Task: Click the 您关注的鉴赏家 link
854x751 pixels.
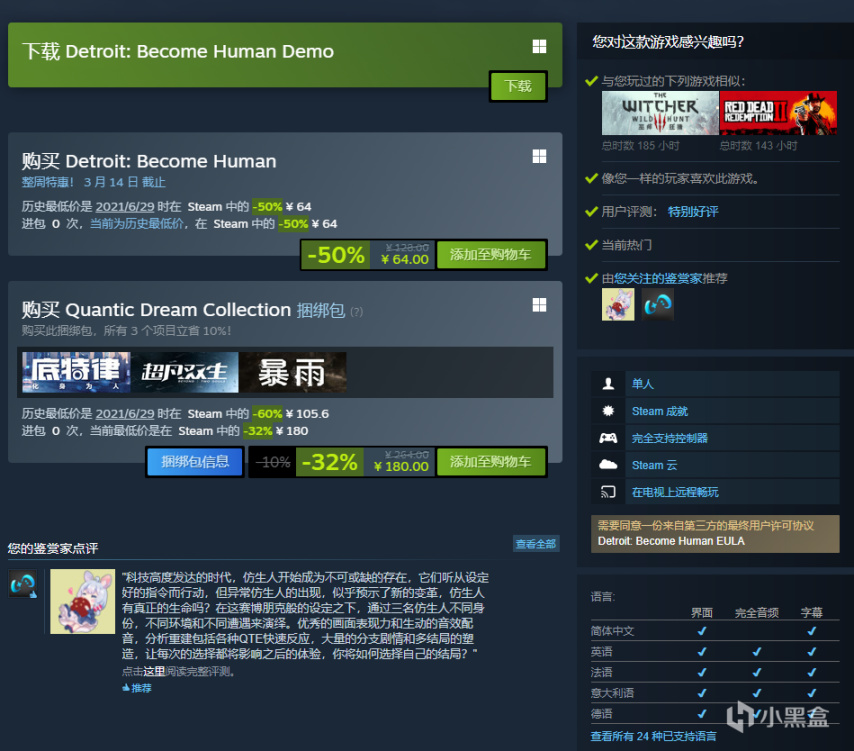Action: point(658,279)
